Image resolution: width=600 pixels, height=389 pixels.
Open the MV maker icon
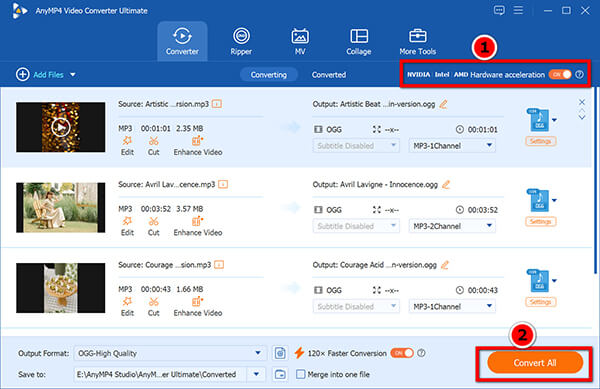pos(300,36)
